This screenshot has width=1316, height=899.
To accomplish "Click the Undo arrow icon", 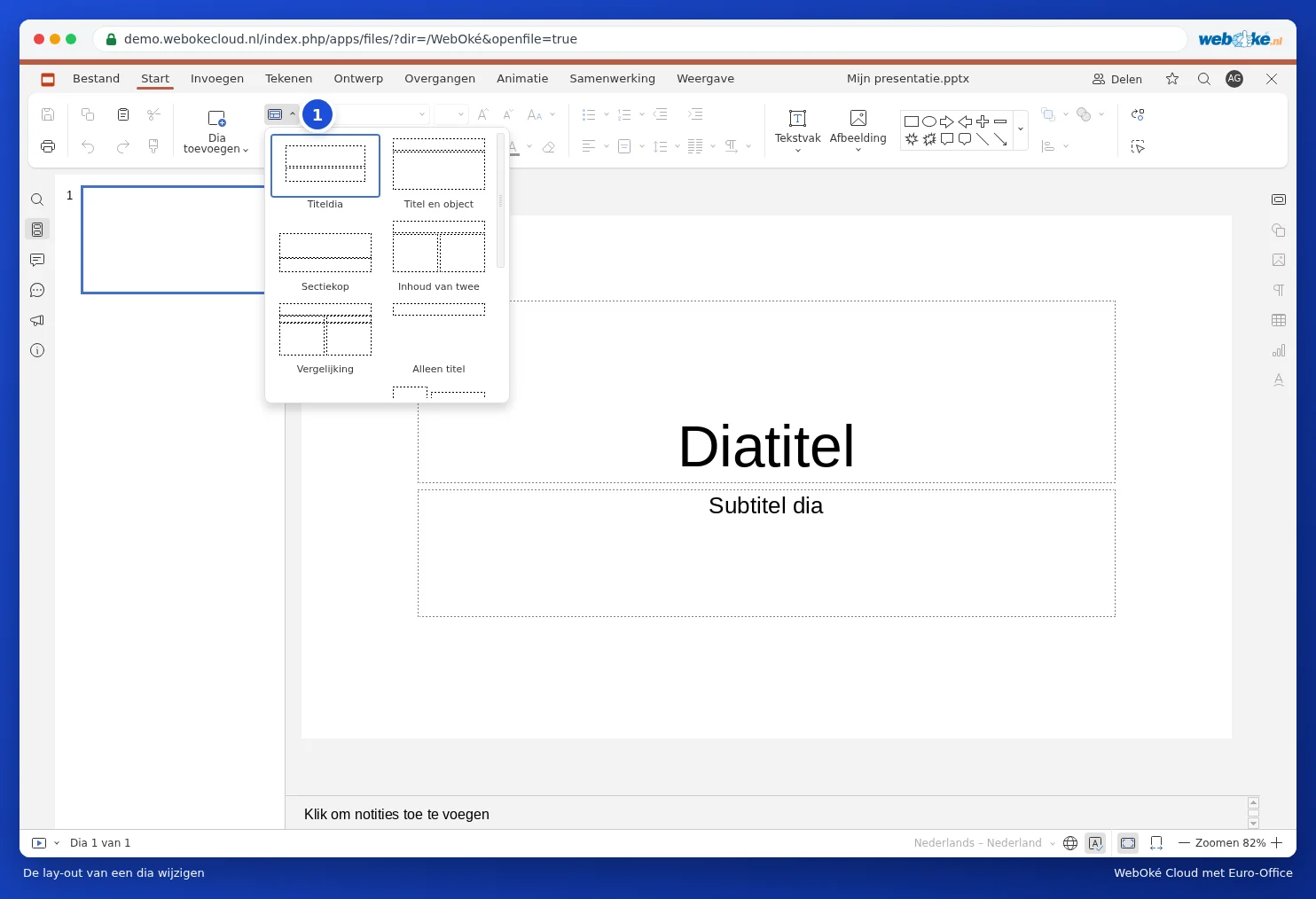I will pyautogui.click(x=88, y=146).
